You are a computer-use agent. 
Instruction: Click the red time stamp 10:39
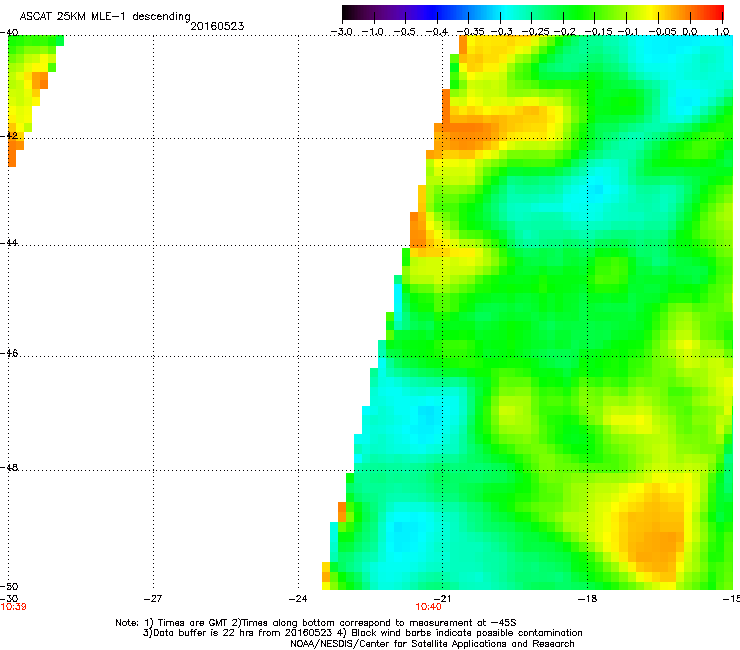tap(14, 607)
